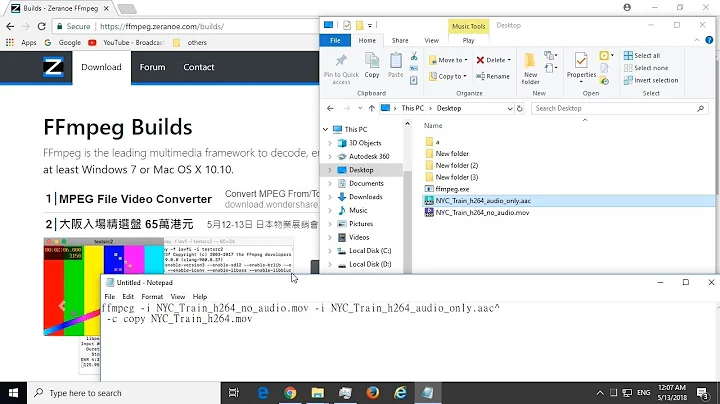
Task: Open Task View on the taskbar
Action: click(234, 393)
